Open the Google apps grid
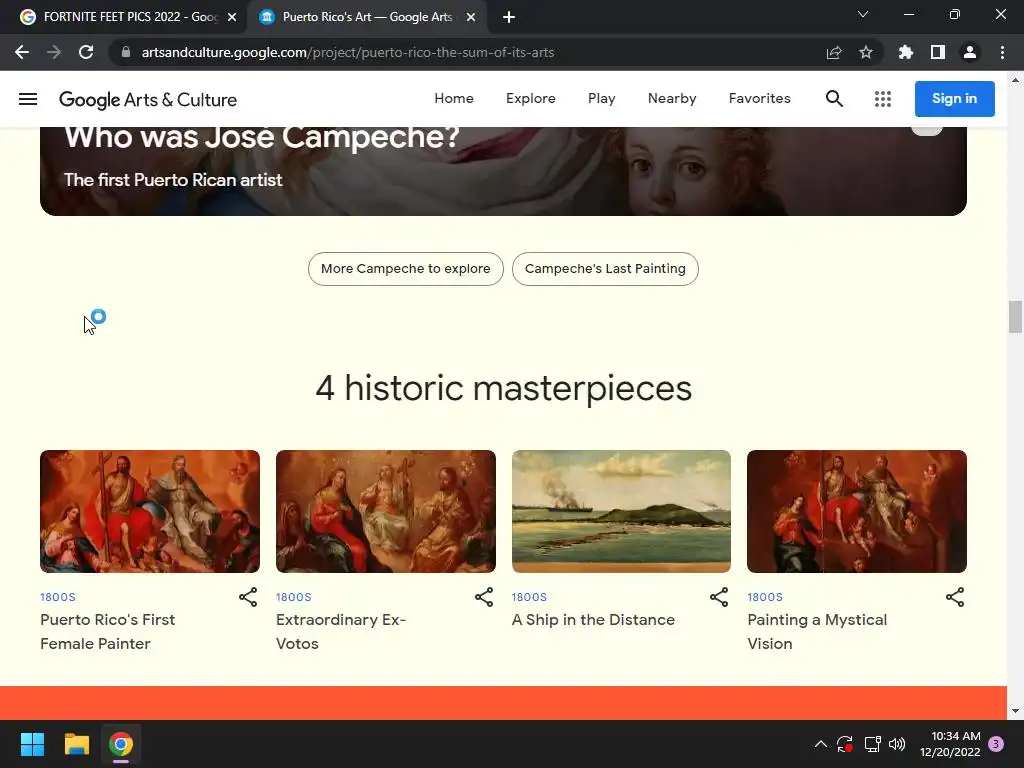Viewport: 1024px width, 768px height. click(x=883, y=99)
